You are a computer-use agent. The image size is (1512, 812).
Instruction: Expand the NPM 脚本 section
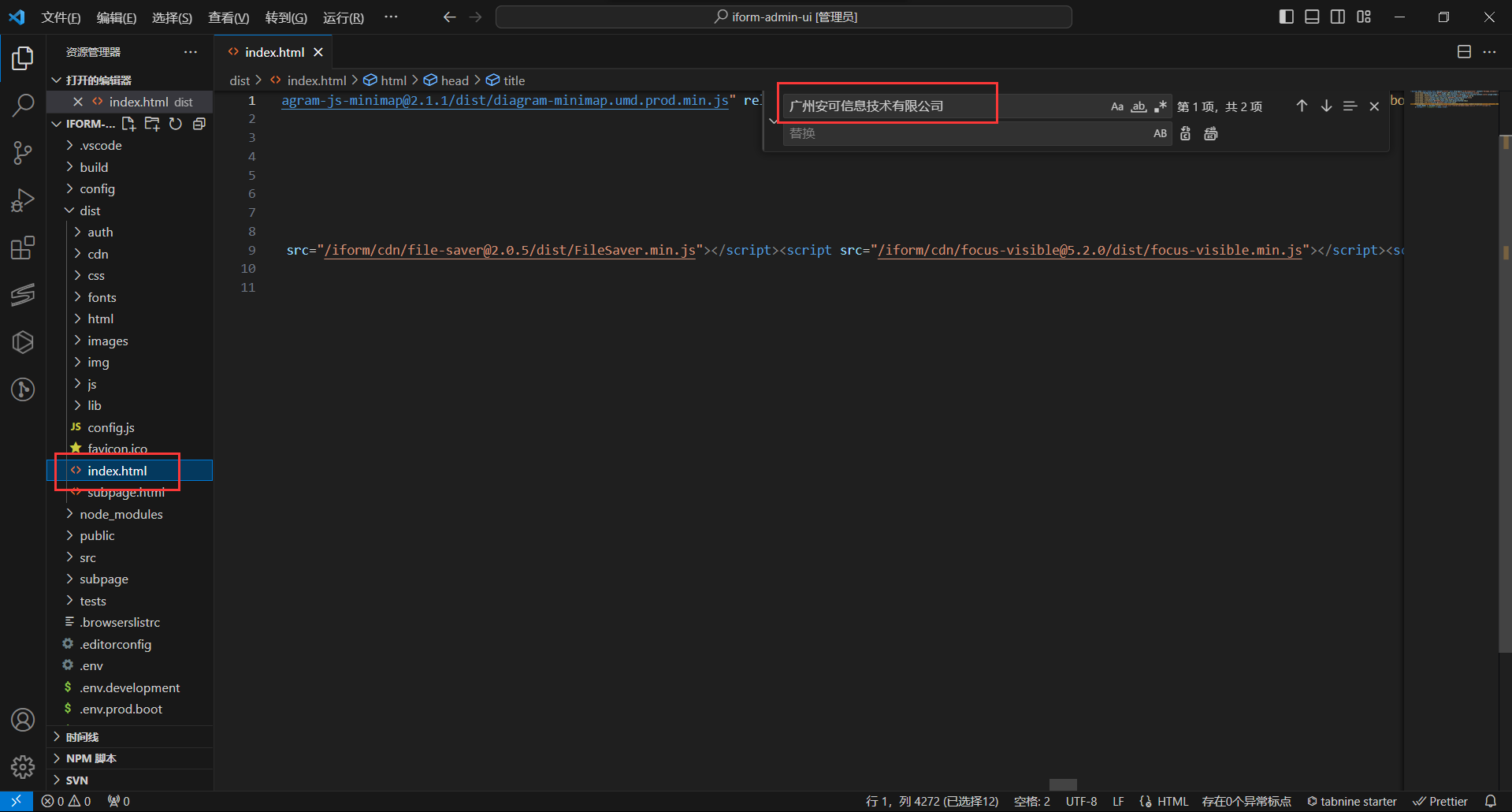pyautogui.click(x=91, y=758)
